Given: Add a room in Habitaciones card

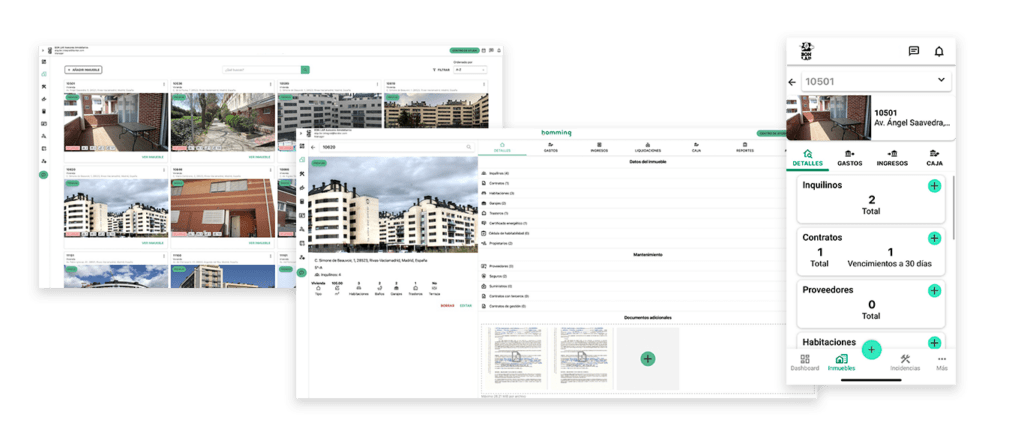Looking at the screenshot, I should tap(935, 342).
